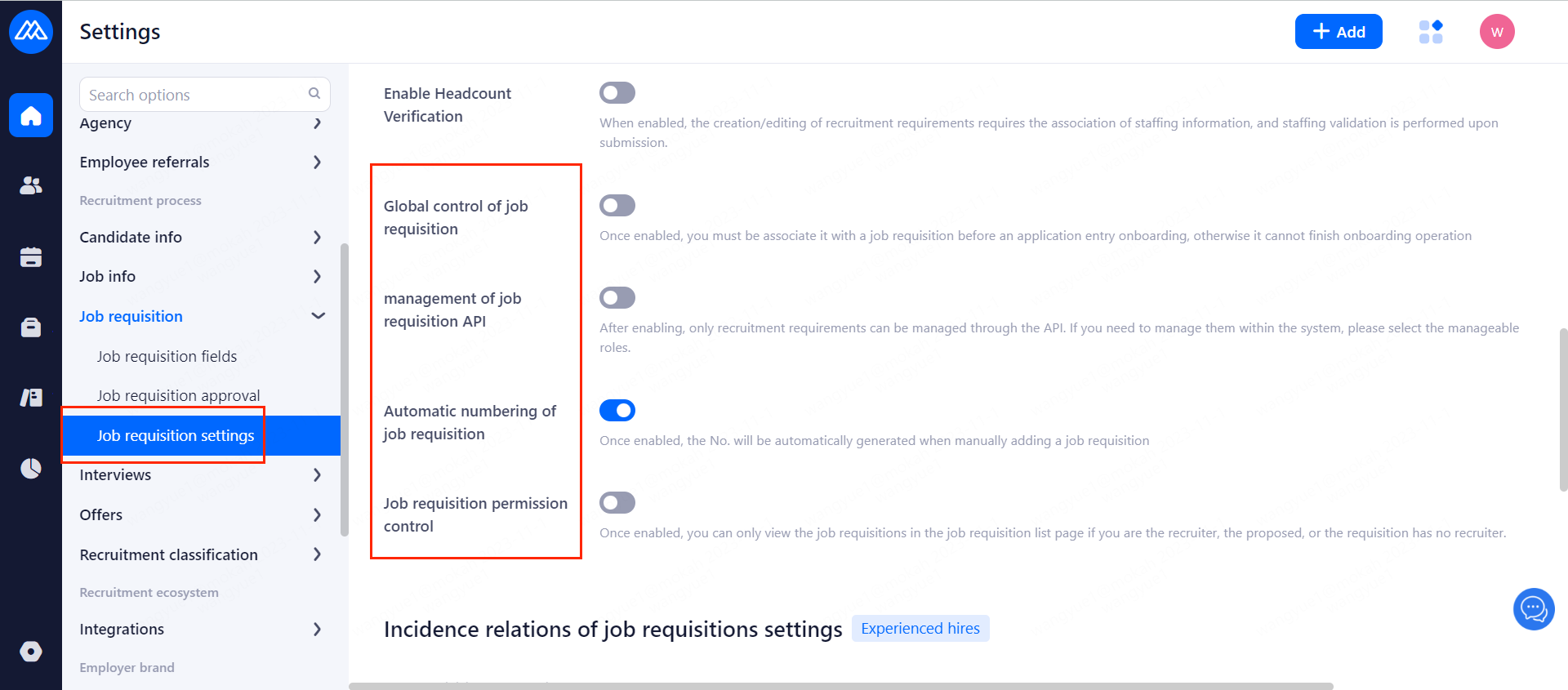This screenshot has width=1568, height=690.
Task: Turn off Automatic numbering of job requisition
Action: click(617, 411)
